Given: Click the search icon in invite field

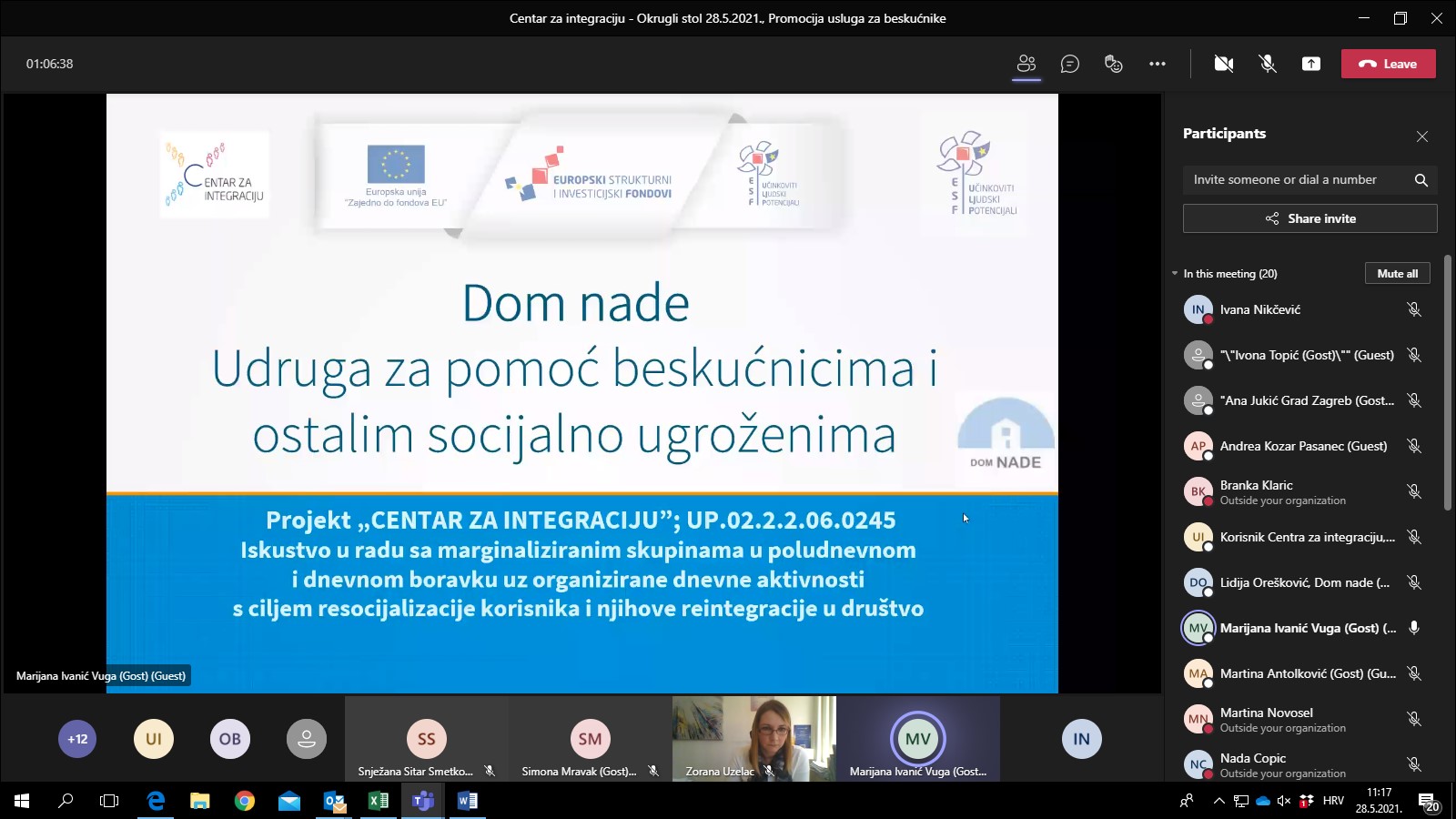Looking at the screenshot, I should tap(1421, 180).
